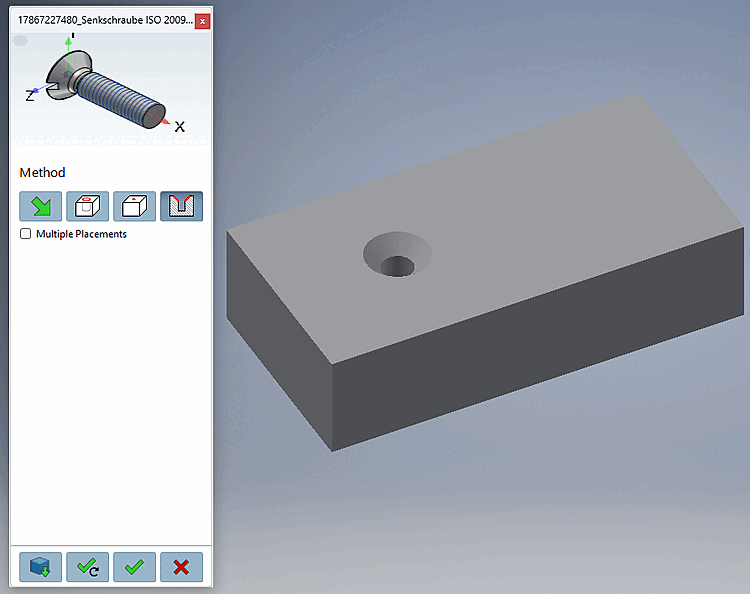The height and width of the screenshot is (594, 750).
Task: Cancel placement with the red X button
Action: point(181,567)
